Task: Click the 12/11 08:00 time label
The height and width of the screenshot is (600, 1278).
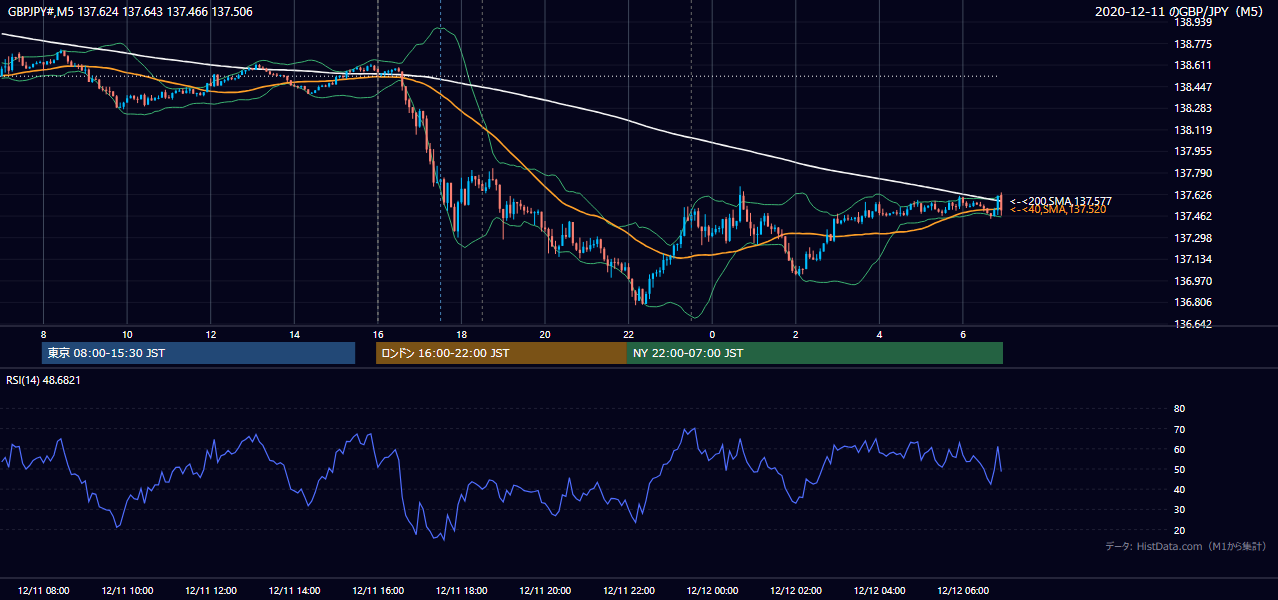Action: [x=43, y=591]
